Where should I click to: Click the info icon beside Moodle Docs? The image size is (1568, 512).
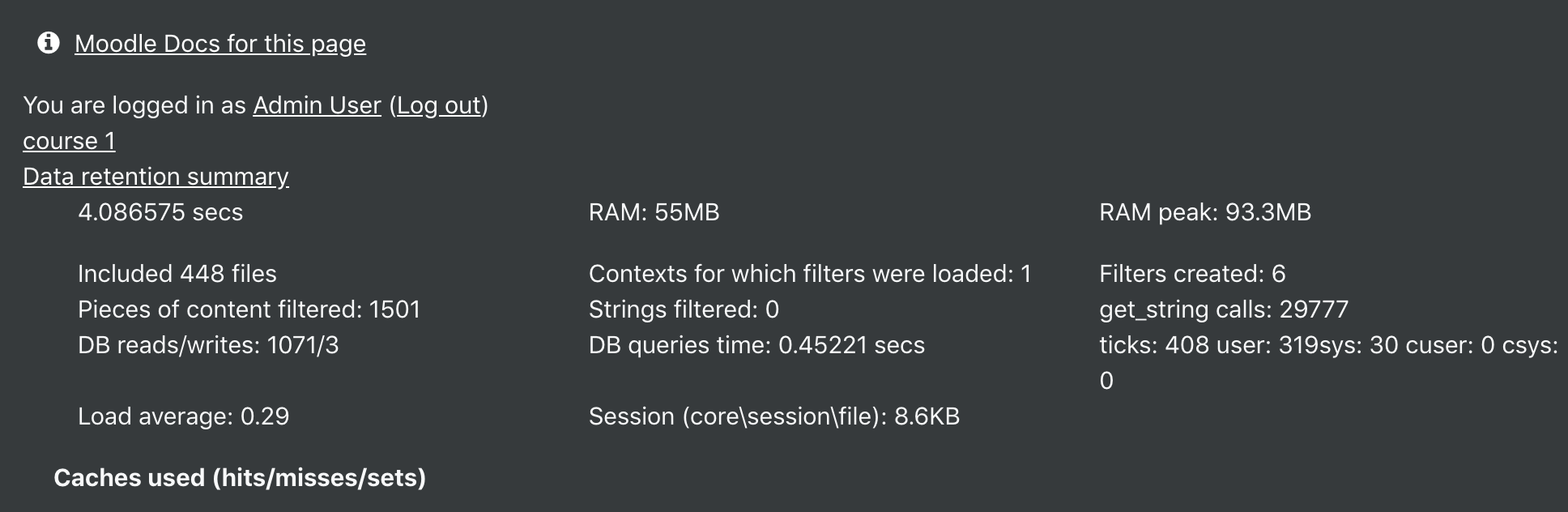(49, 43)
